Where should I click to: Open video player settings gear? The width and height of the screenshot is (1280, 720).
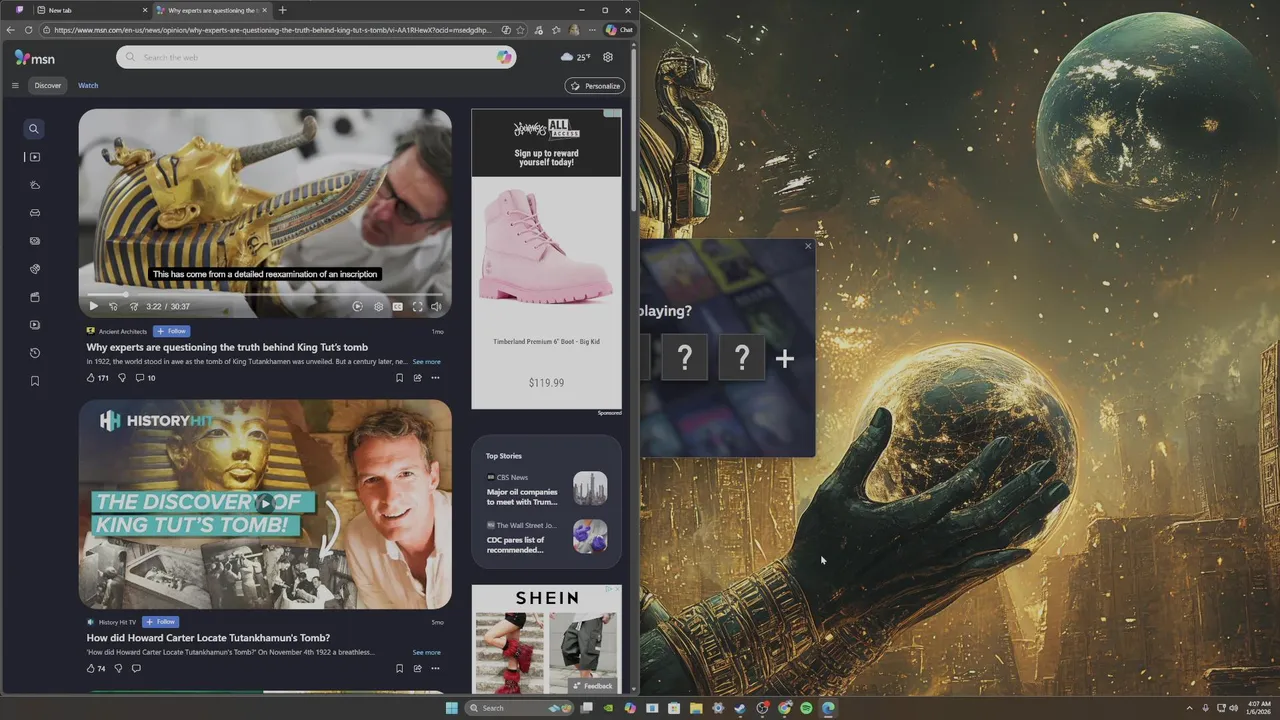(x=378, y=307)
